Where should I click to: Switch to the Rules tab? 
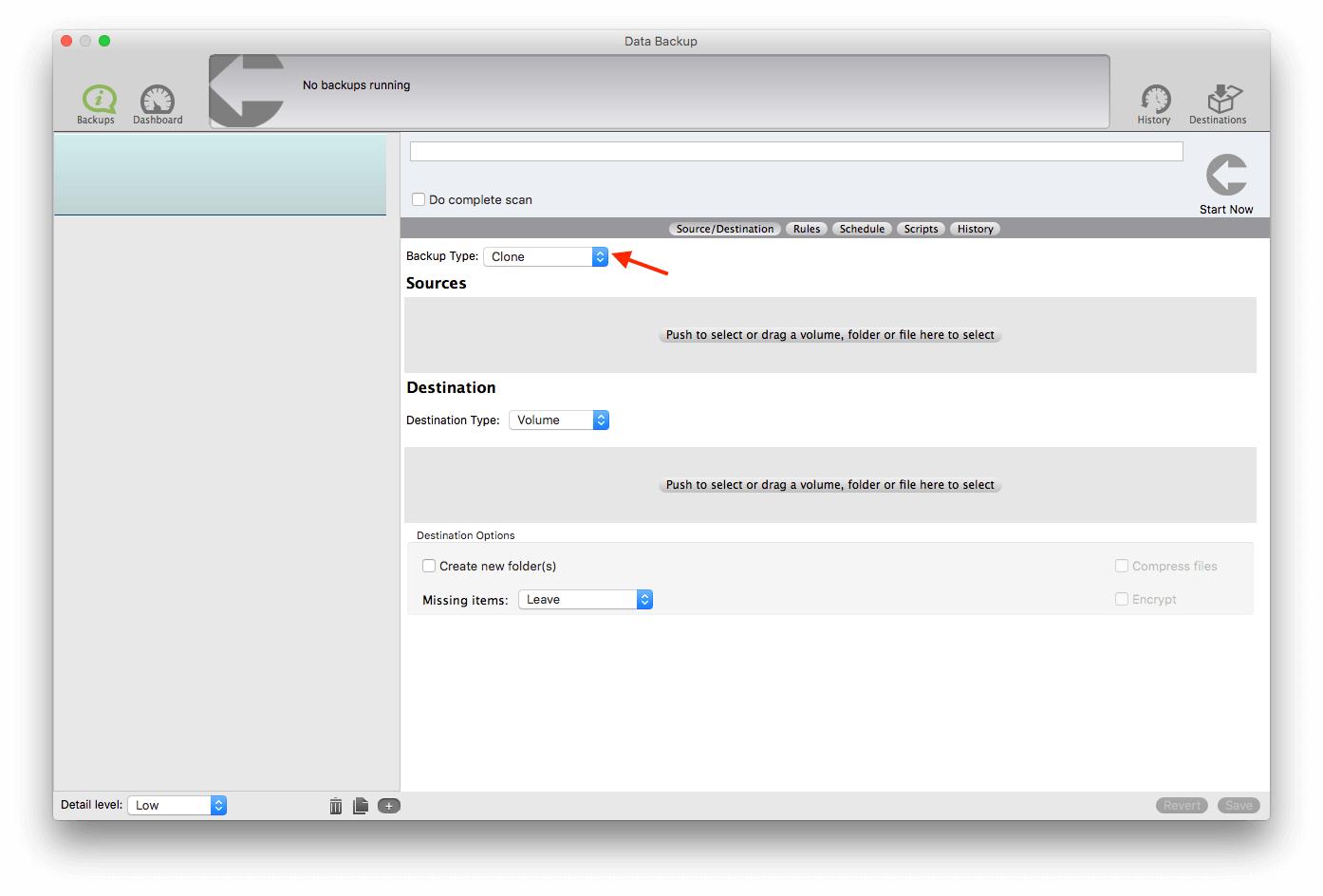tap(806, 228)
